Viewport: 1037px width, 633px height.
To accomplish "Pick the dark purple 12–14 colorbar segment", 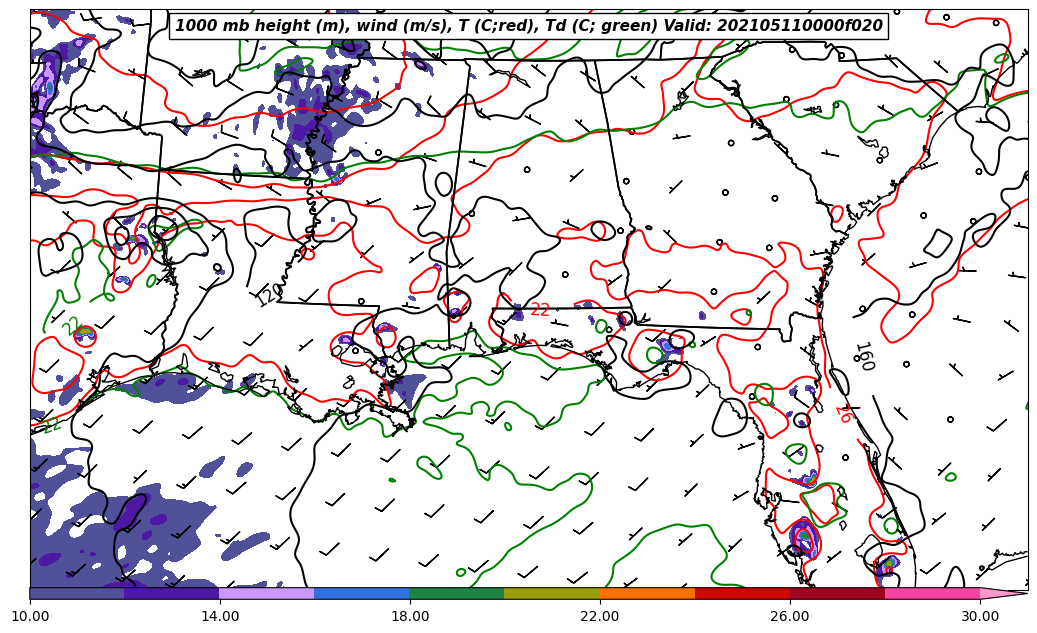I will [172, 593].
